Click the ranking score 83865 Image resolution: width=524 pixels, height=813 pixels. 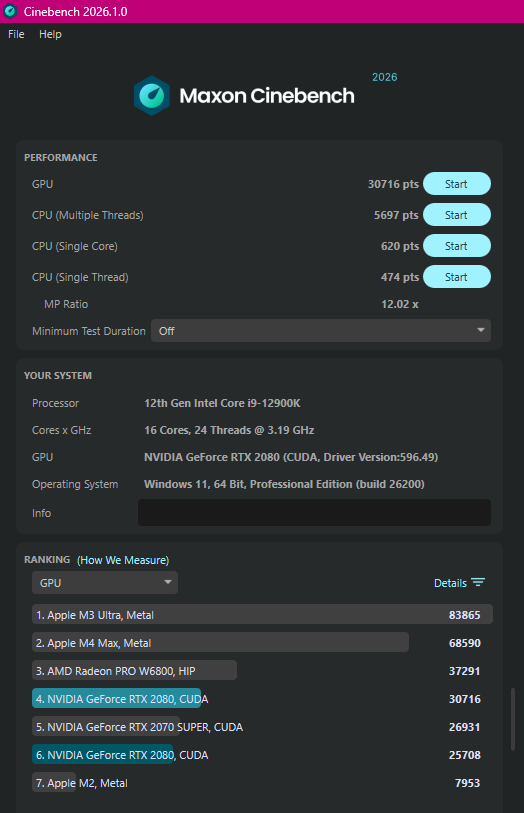(x=464, y=615)
